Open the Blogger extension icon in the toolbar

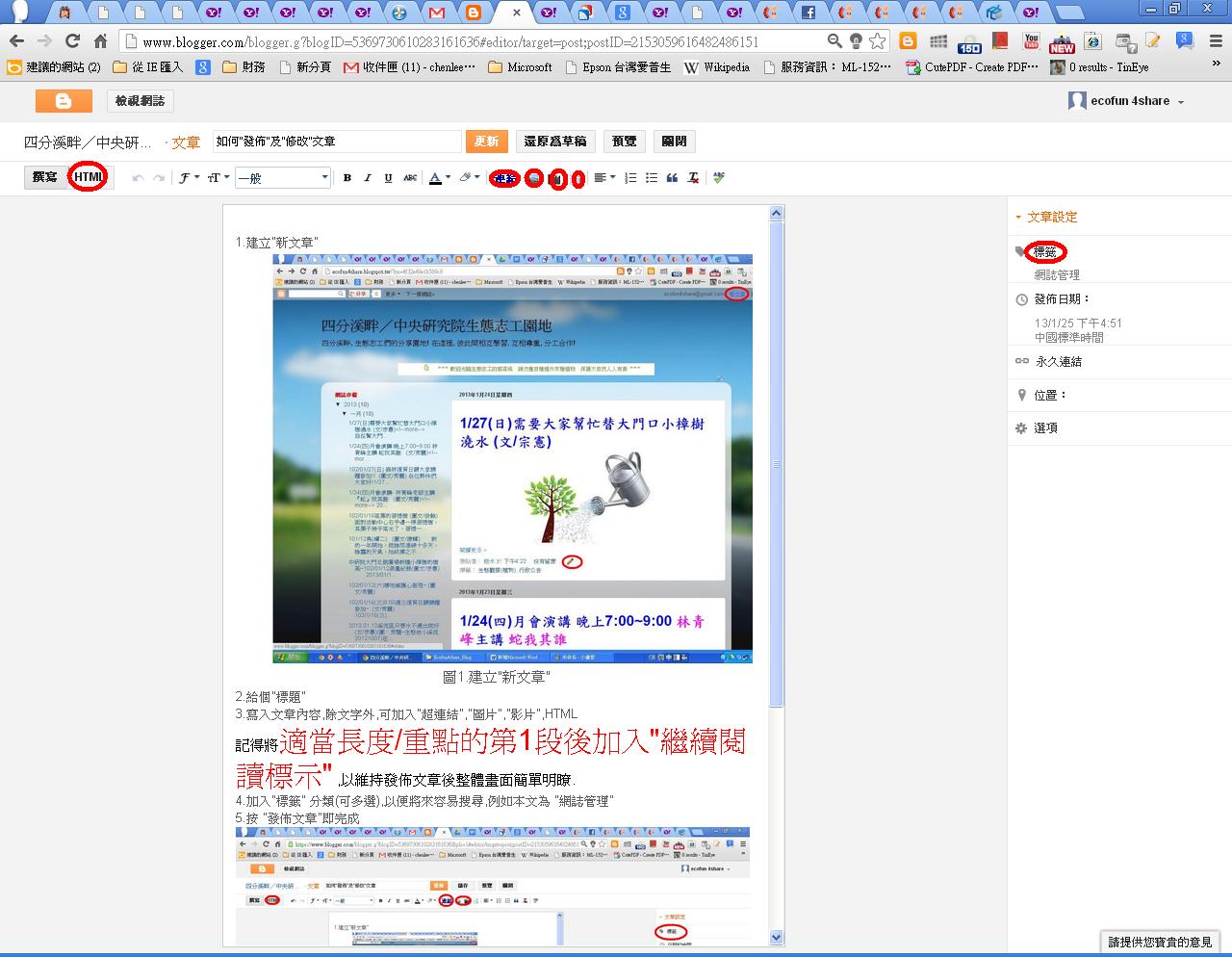pyautogui.click(x=908, y=41)
